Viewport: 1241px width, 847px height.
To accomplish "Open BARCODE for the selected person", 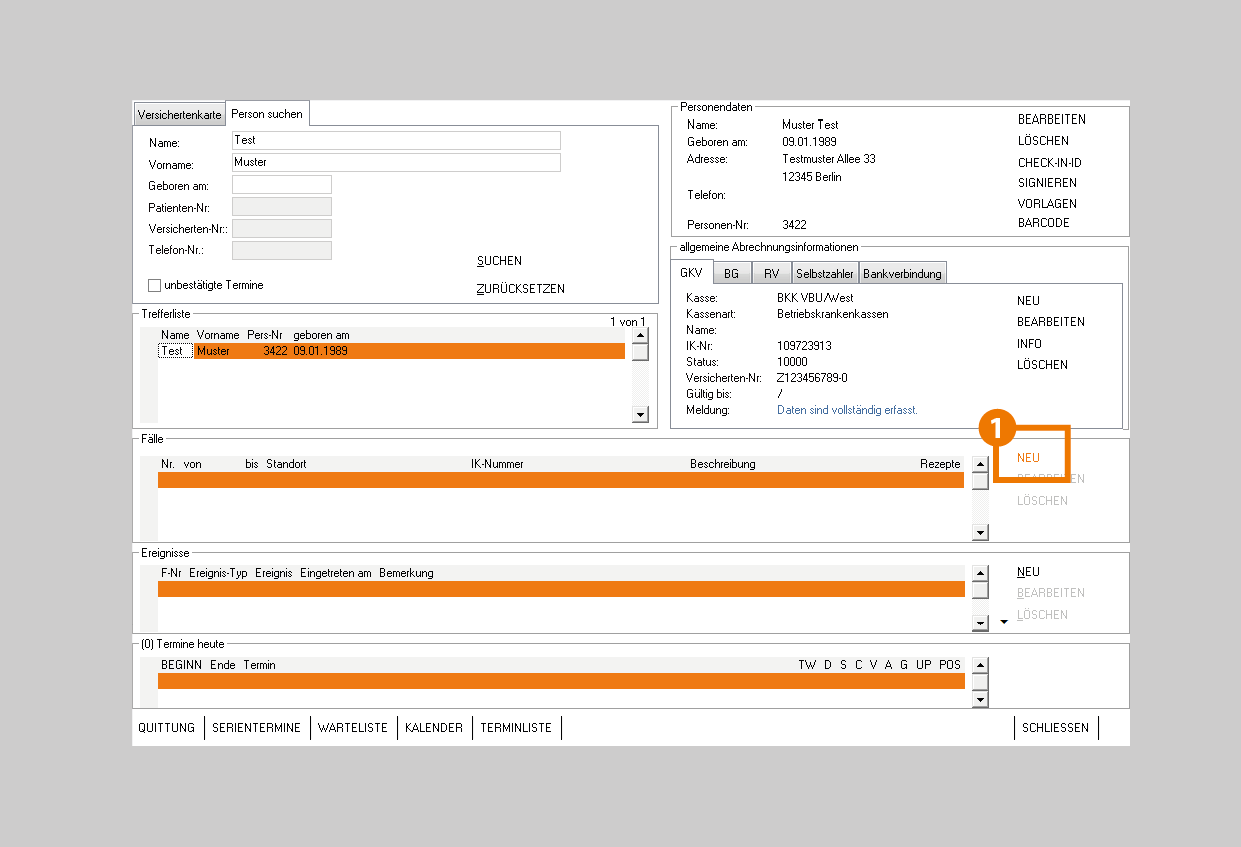I will 1043,223.
